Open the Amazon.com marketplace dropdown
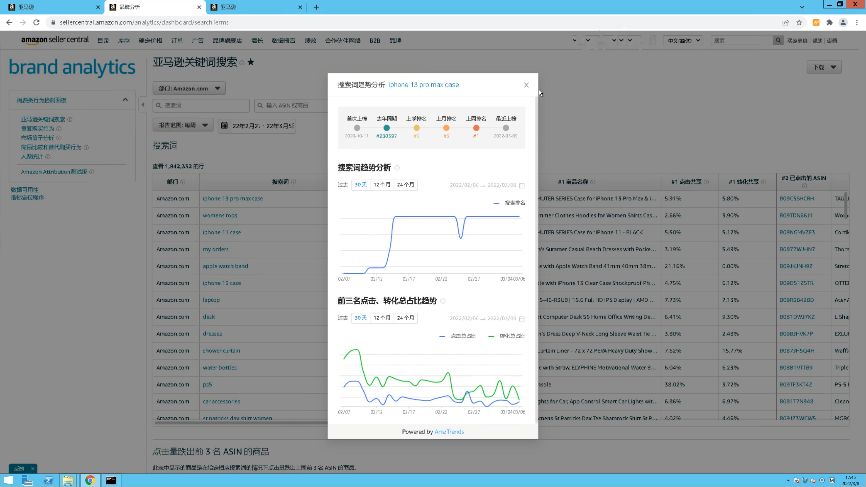The width and height of the screenshot is (866, 487). 189,88
